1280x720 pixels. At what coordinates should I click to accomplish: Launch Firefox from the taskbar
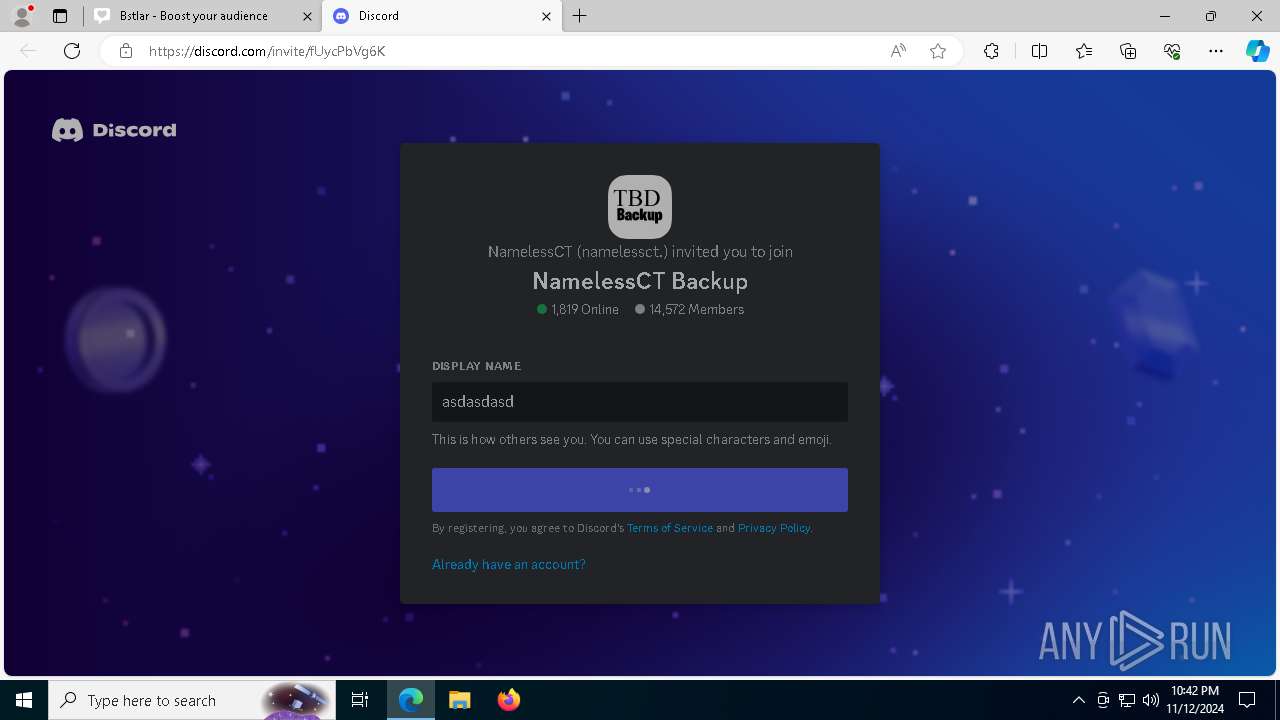coord(508,700)
